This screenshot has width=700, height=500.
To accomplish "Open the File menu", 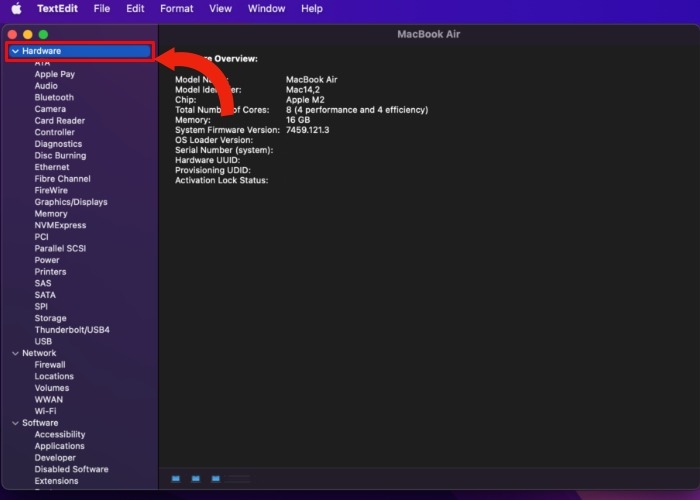I will click(102, 8).
